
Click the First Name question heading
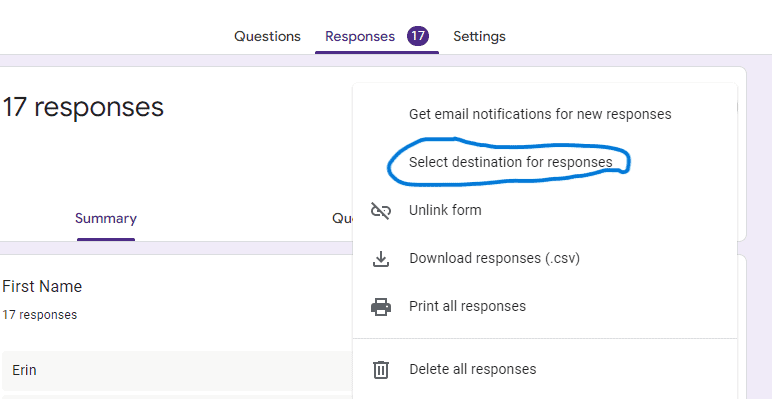tap(42, 286)
